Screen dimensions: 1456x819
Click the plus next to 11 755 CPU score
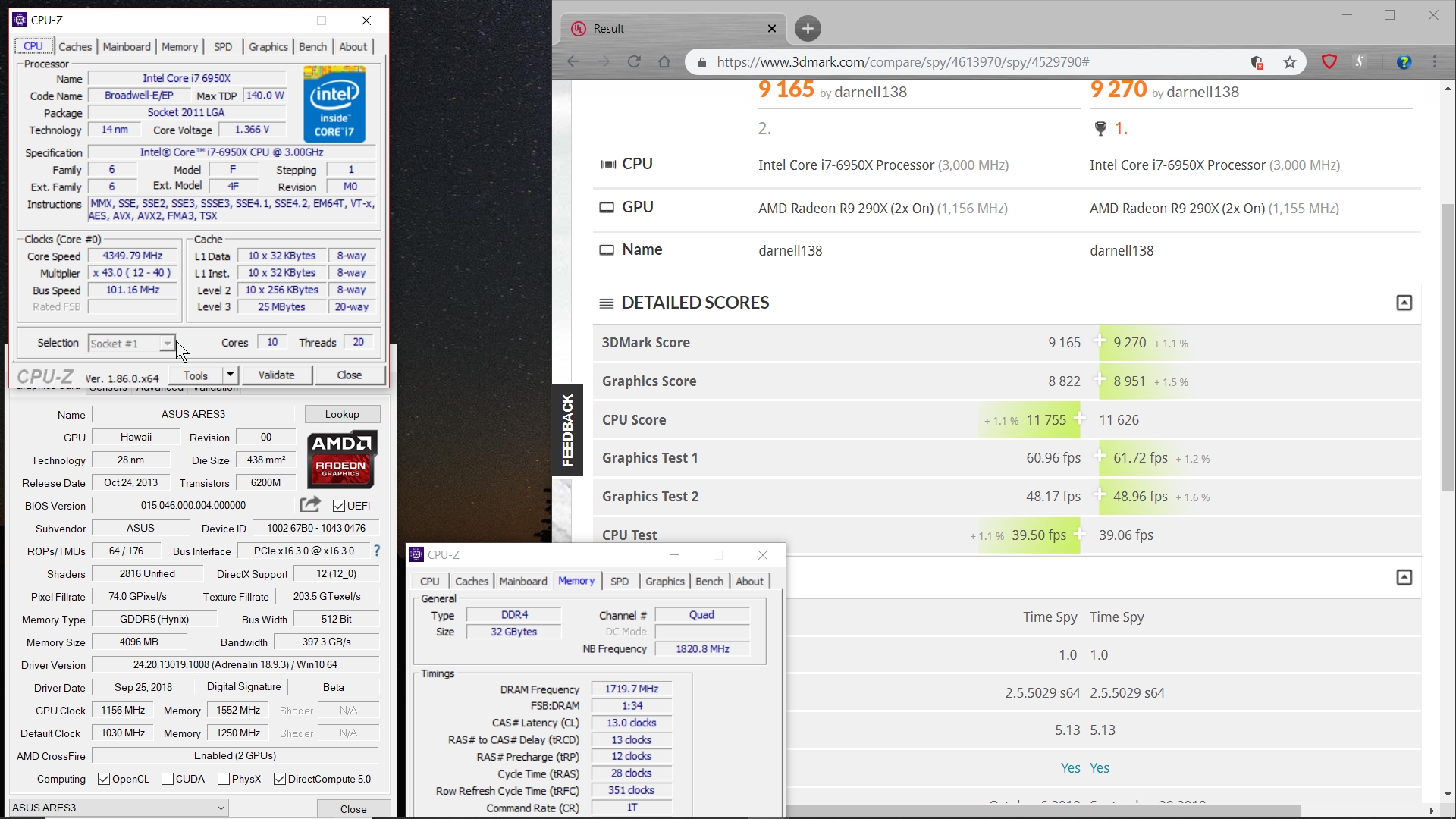point(1080,418)
